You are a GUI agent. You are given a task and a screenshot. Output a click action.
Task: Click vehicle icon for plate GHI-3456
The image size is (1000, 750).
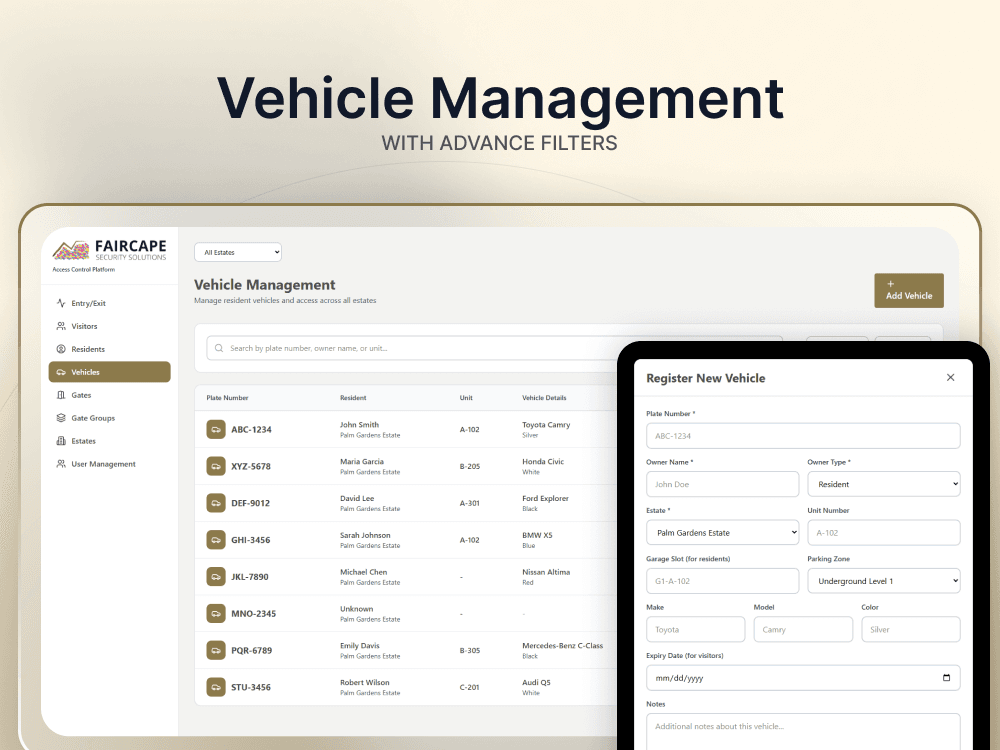pos(216,540)
